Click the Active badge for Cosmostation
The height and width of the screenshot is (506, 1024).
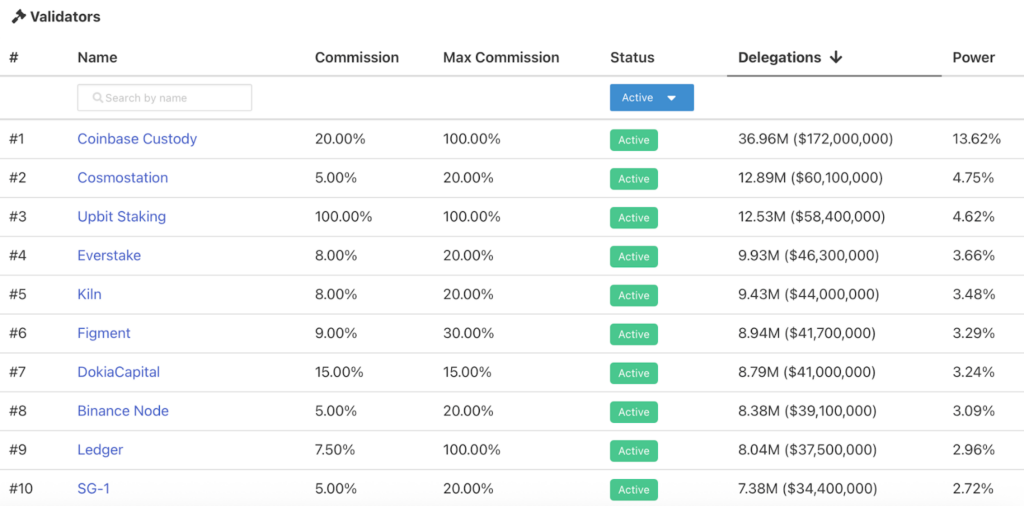point(633,179)
